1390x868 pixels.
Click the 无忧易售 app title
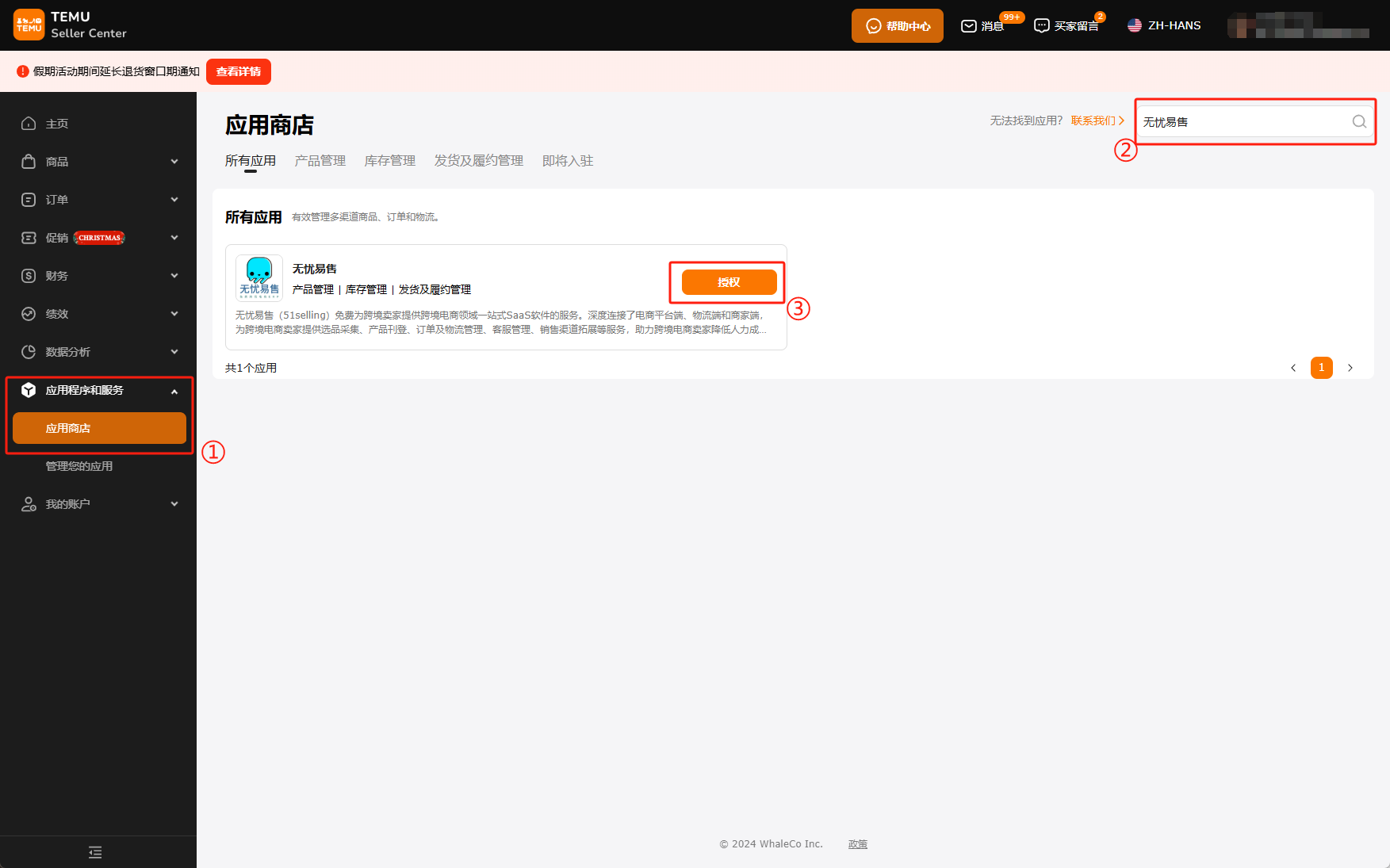click(315, 269)
